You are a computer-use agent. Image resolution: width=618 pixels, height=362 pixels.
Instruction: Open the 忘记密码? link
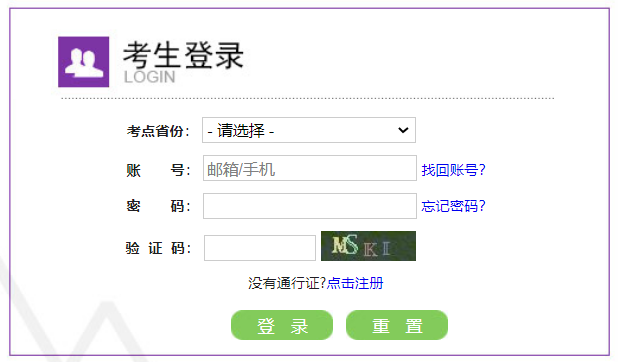pyautogui.click(x=454, y=206)
